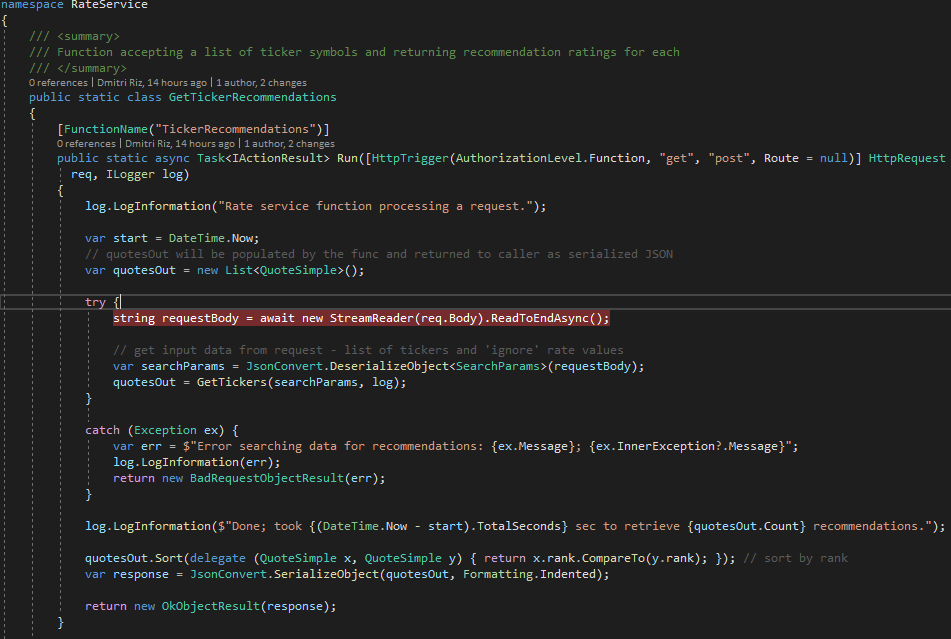Click req.Body in the highlighted line
This screenshot has width=951, height=639.
(448, 318)
